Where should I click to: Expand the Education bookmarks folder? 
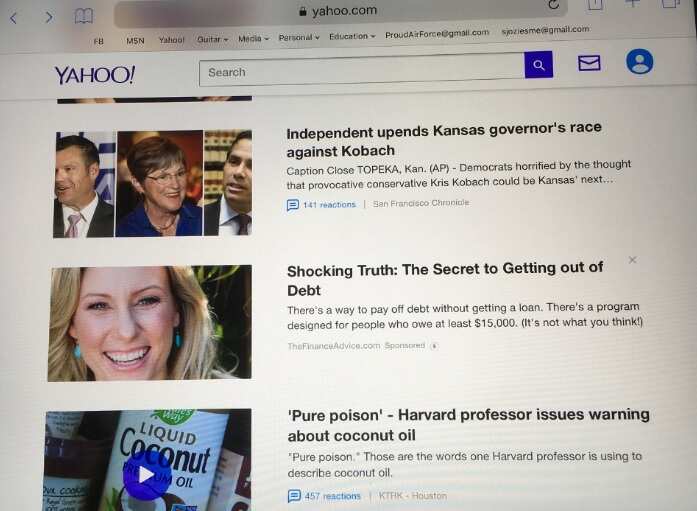click(352, 36)
